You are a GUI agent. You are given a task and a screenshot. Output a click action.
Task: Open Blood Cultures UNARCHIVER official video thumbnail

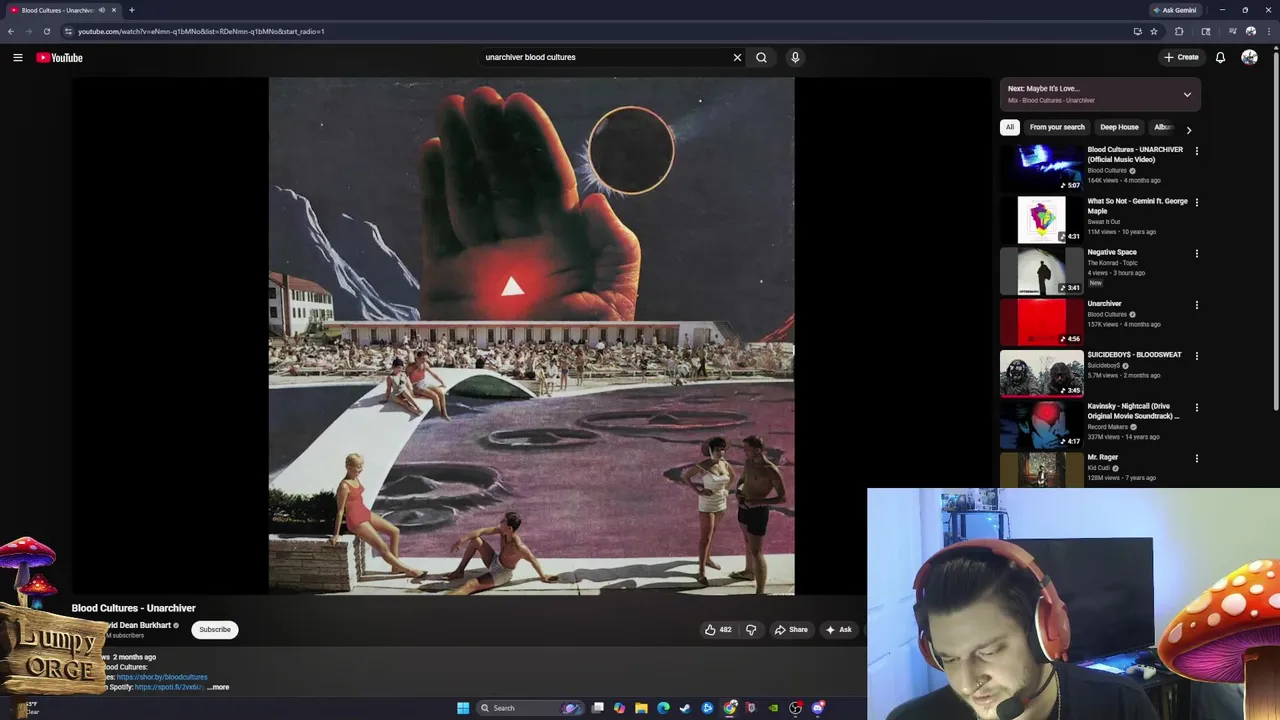[1041, 167]
